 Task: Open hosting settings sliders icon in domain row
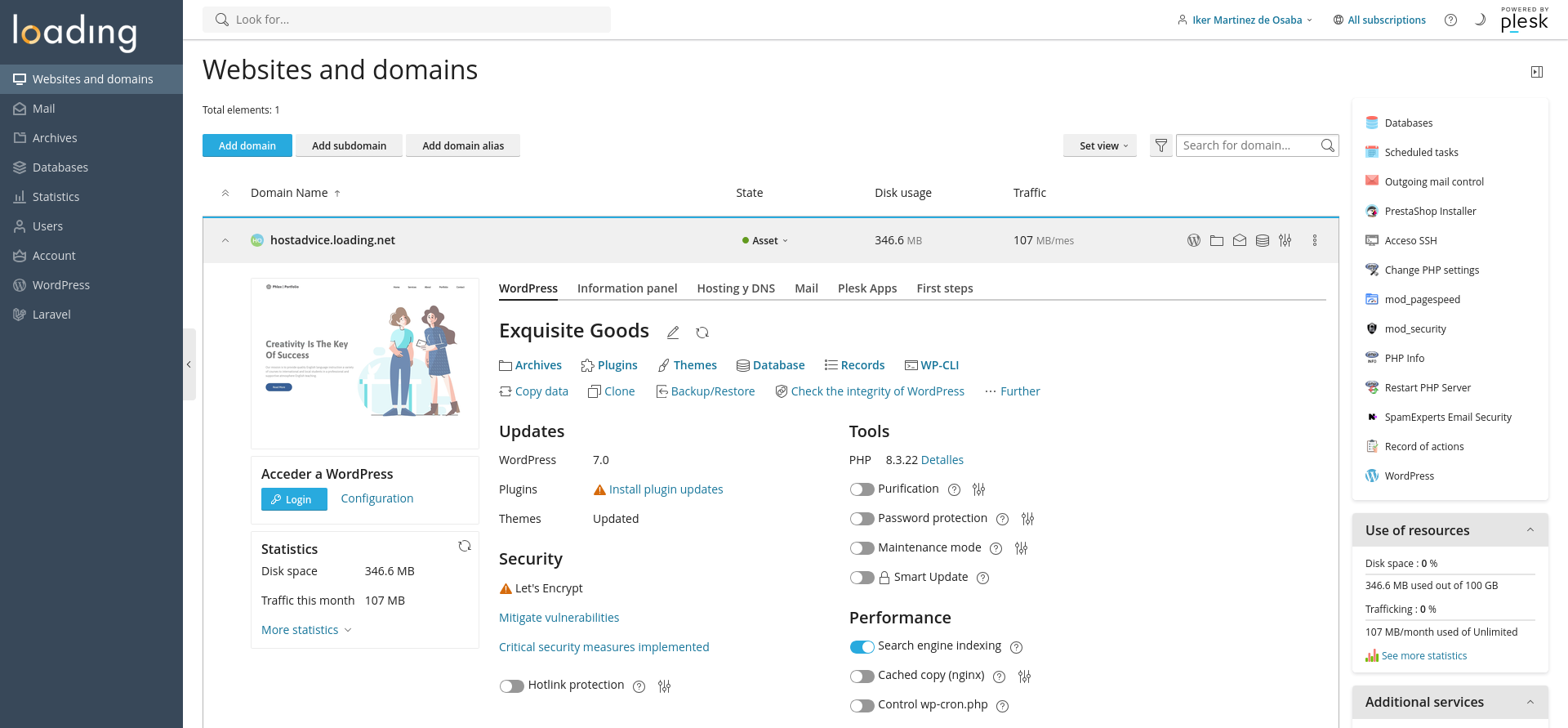tap(1285, 240)
